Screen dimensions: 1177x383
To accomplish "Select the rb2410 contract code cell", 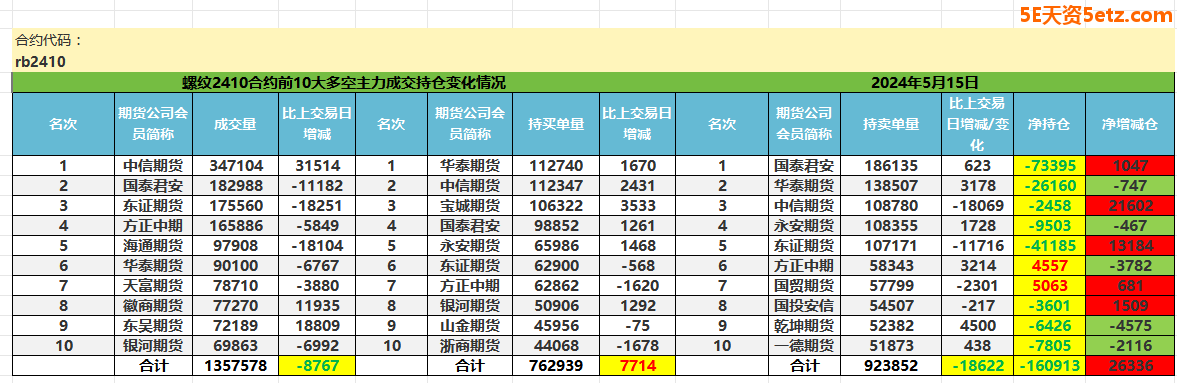I will point(40,62).
